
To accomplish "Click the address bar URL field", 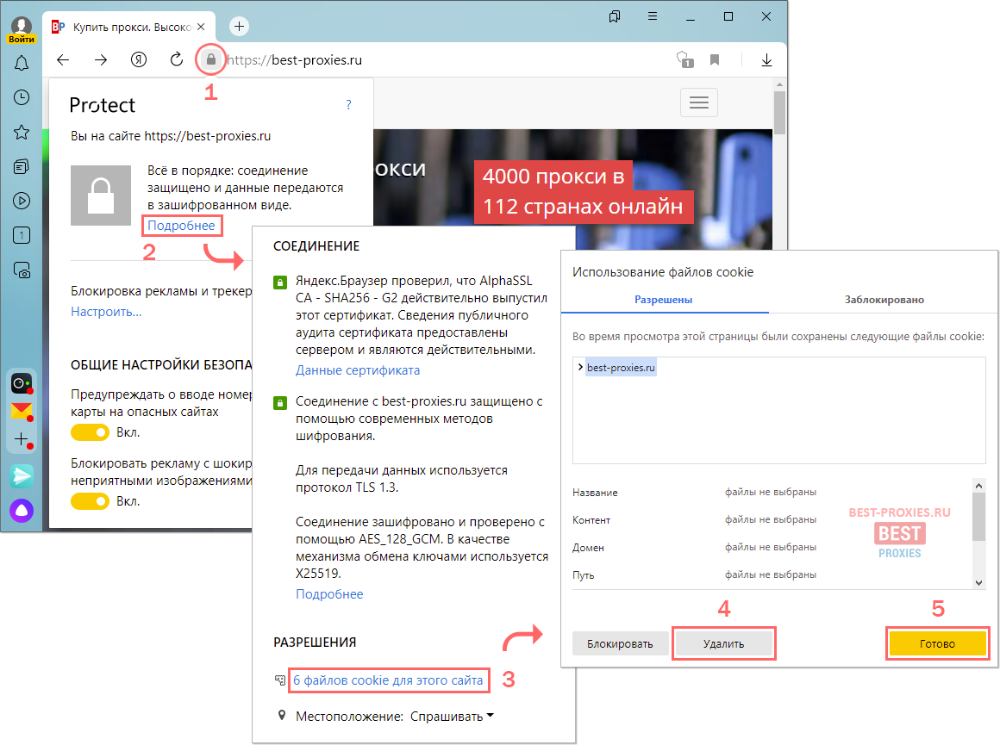I will click(446, 60).
